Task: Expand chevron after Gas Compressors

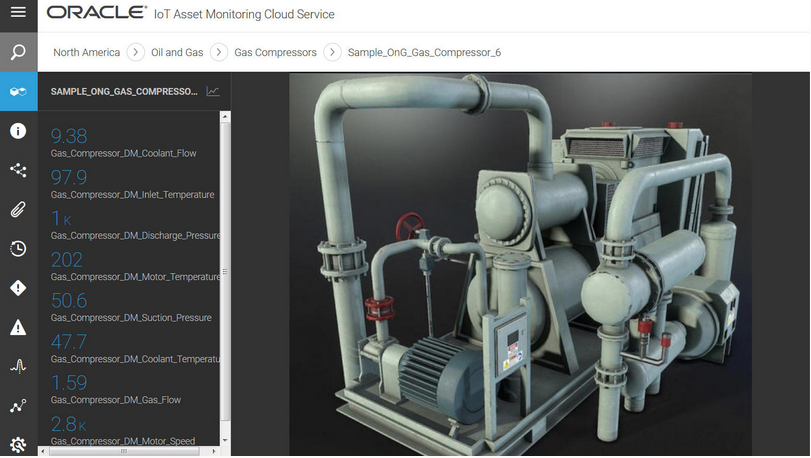Action: (x=332, y=52)
